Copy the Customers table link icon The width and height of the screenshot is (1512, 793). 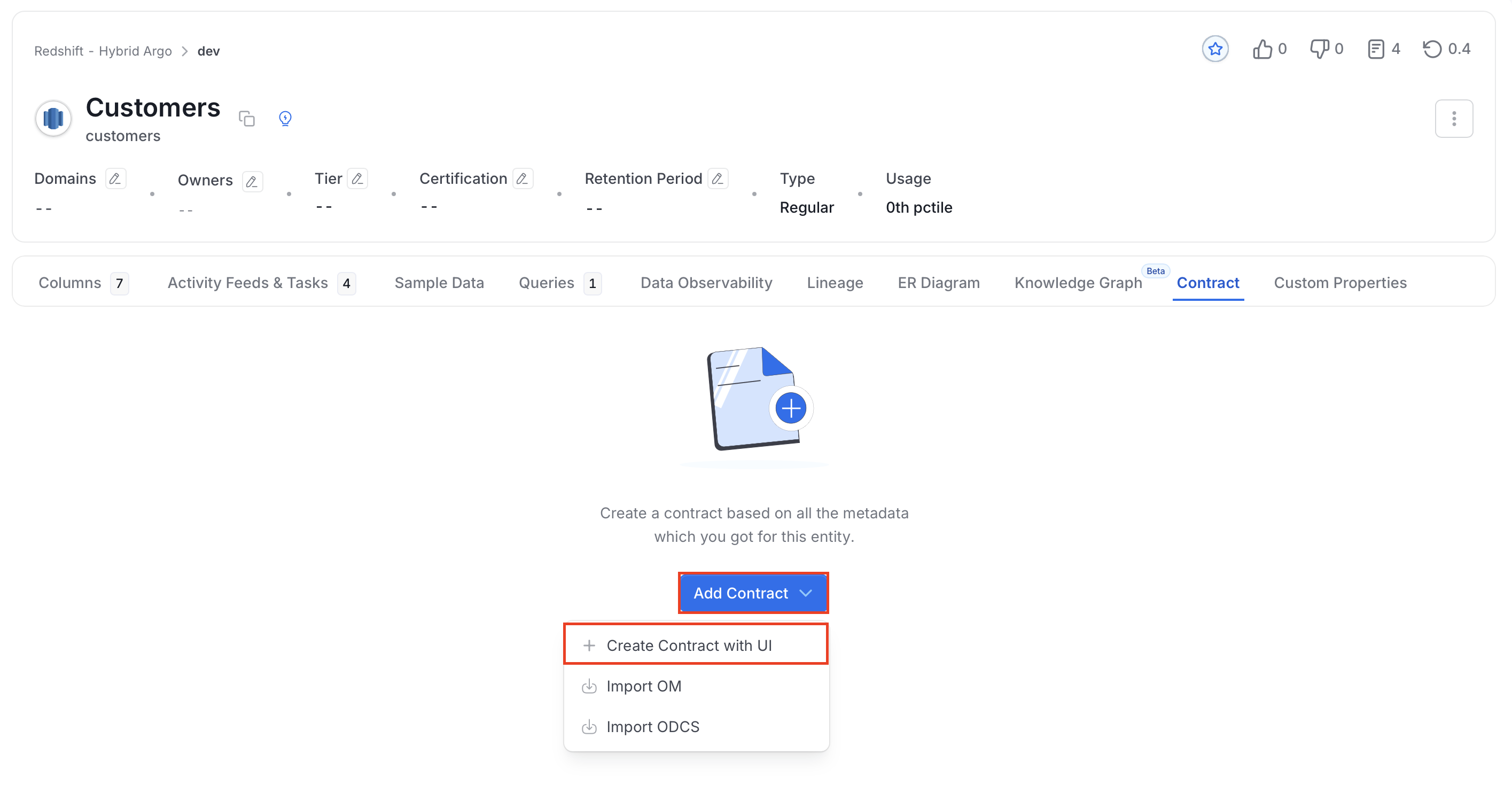pos(246,119)
